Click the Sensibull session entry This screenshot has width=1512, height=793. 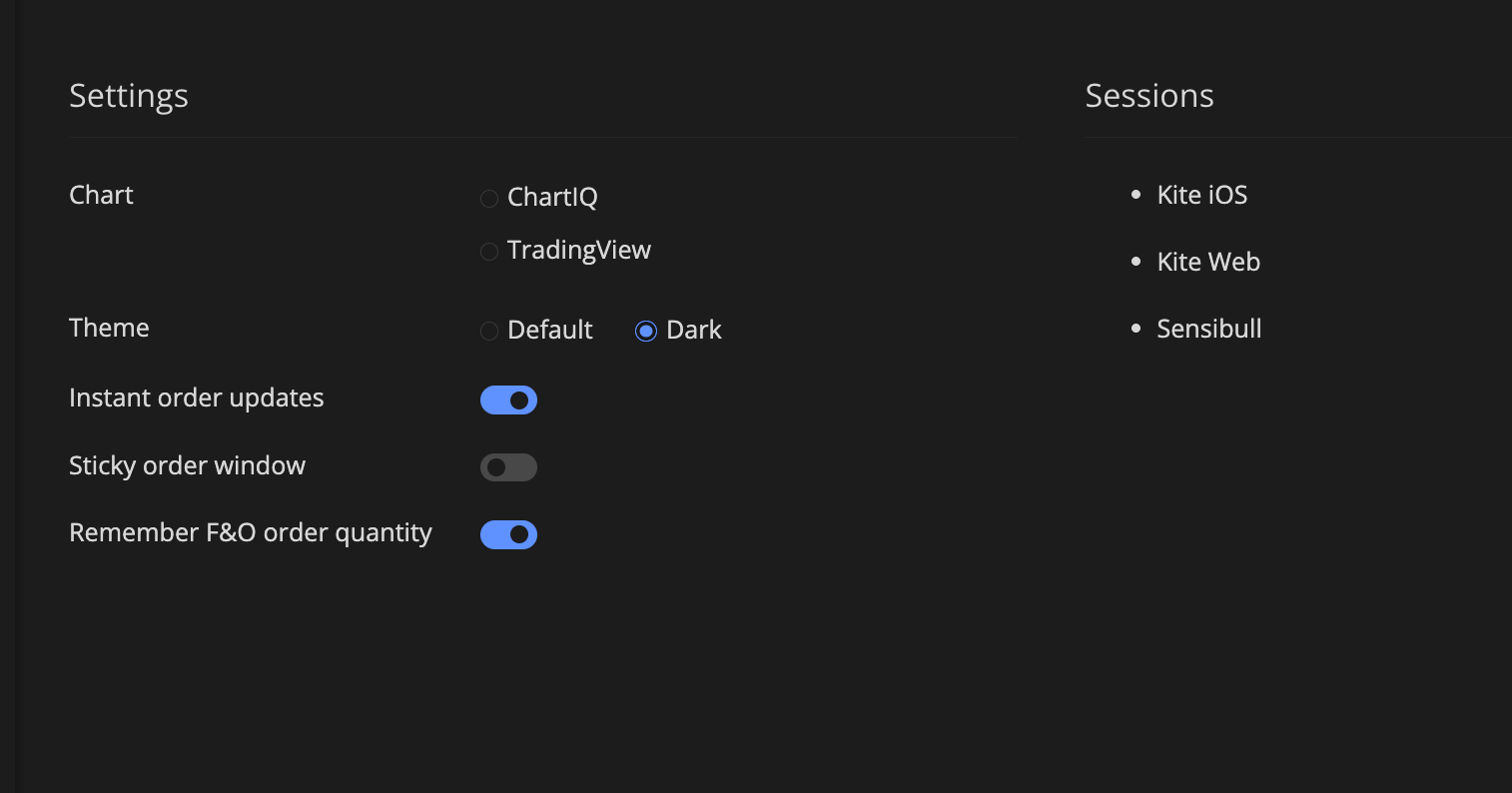point(1208,329)
